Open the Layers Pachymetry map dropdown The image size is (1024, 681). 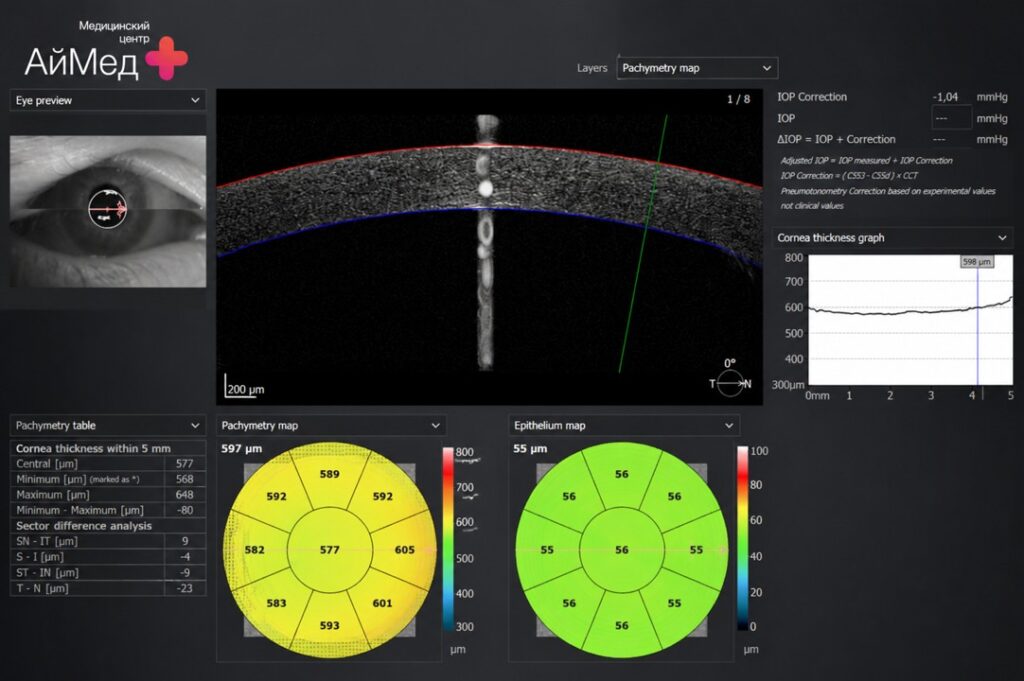point(697,68)
